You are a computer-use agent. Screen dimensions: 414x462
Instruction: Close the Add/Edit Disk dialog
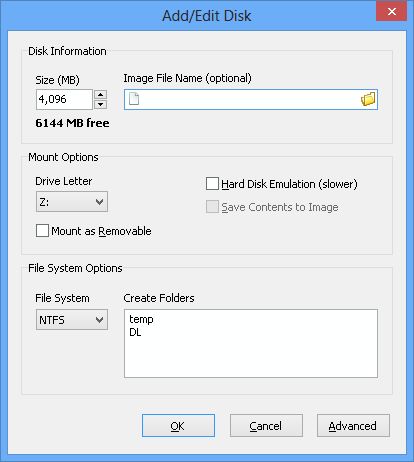tap(391, 12)
